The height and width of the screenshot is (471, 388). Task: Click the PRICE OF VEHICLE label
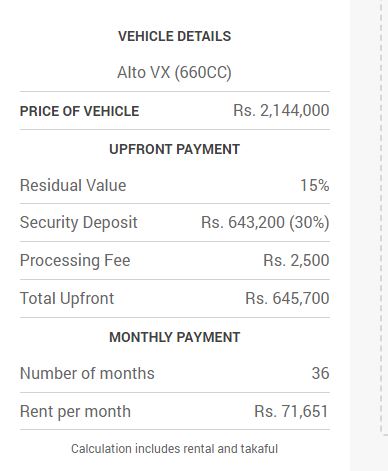point(79,111)
